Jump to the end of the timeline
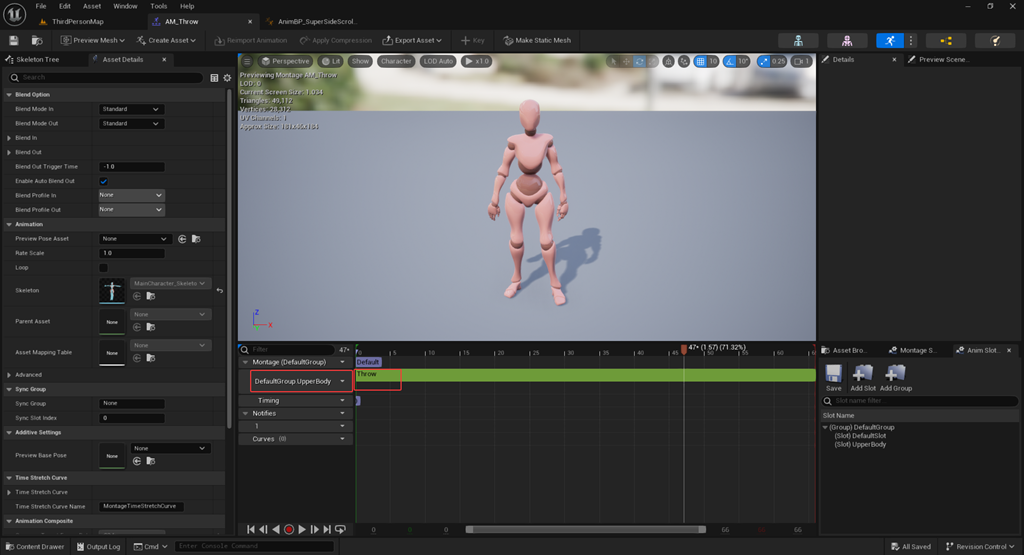Viewport: 1024px width, 555px height. 327,530
